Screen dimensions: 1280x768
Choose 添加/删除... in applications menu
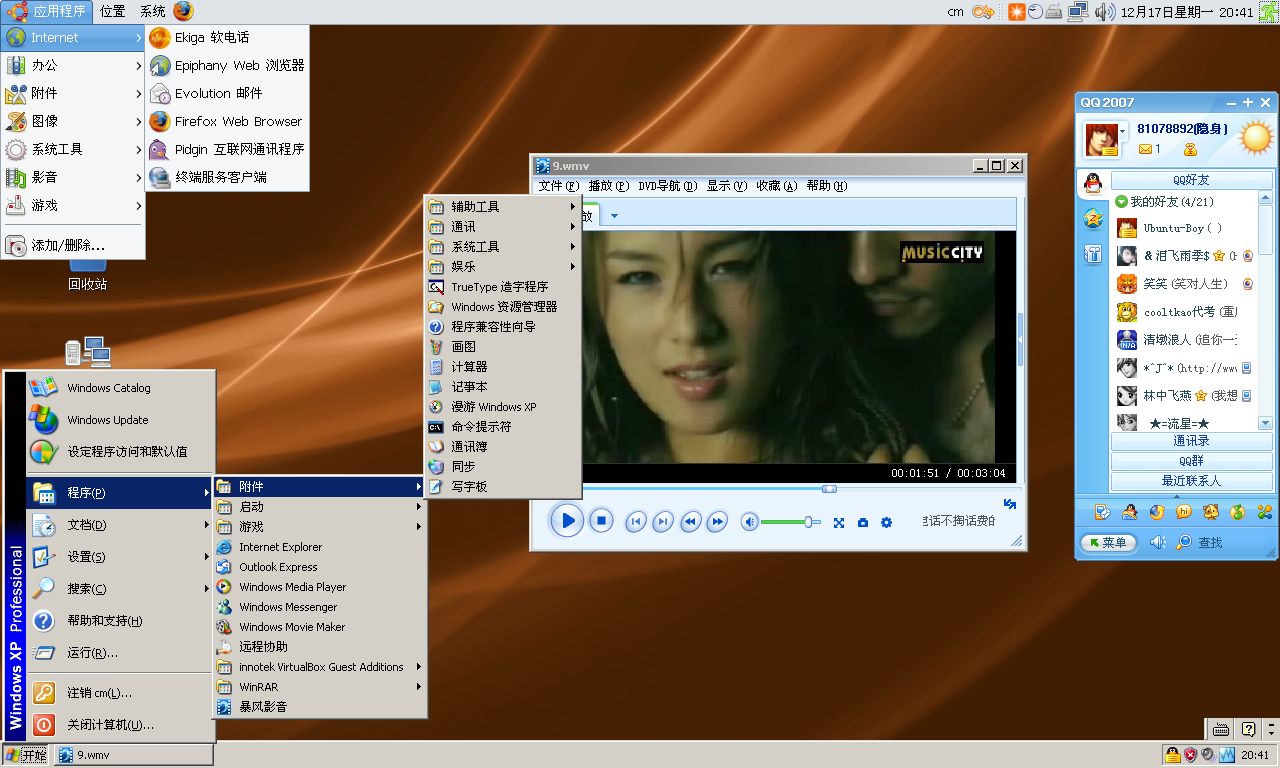pos(73,245)
